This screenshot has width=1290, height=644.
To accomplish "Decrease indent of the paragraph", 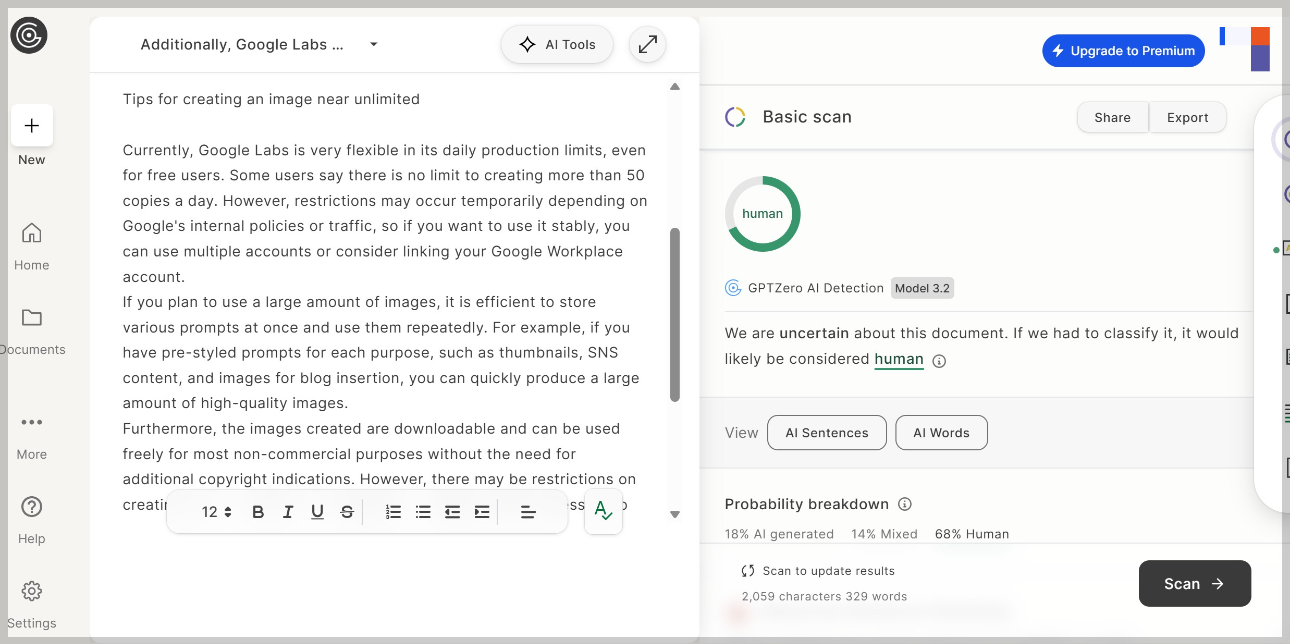I will 453,512.
